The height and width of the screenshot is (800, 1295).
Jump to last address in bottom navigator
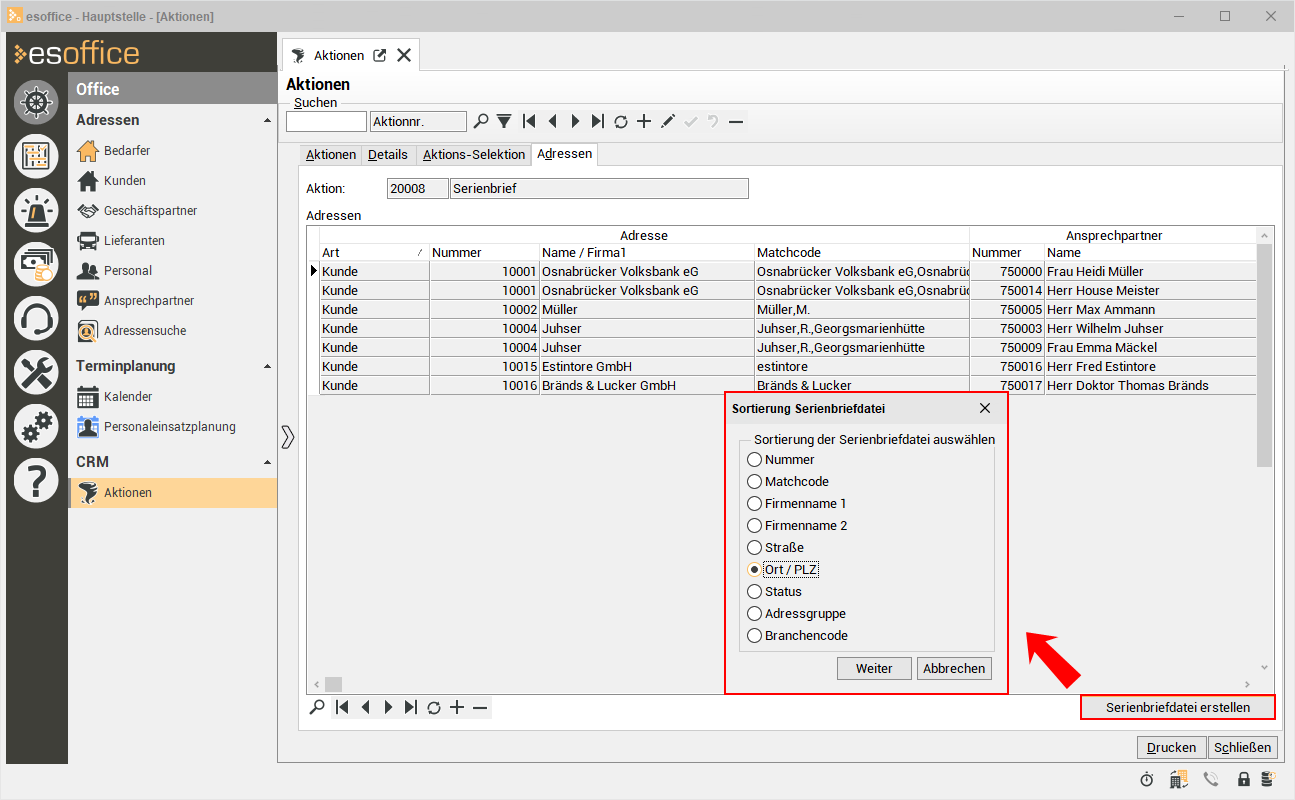(x=411, y=707)
